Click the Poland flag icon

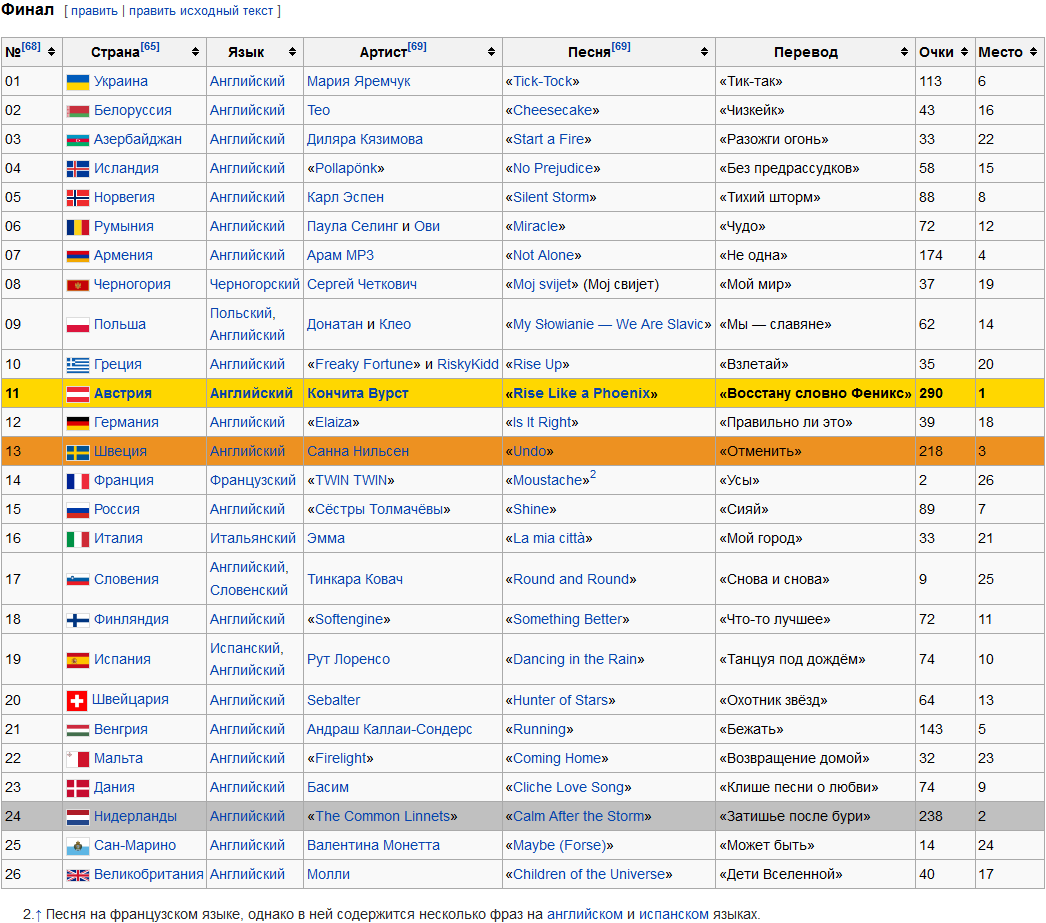click(78, 325)
